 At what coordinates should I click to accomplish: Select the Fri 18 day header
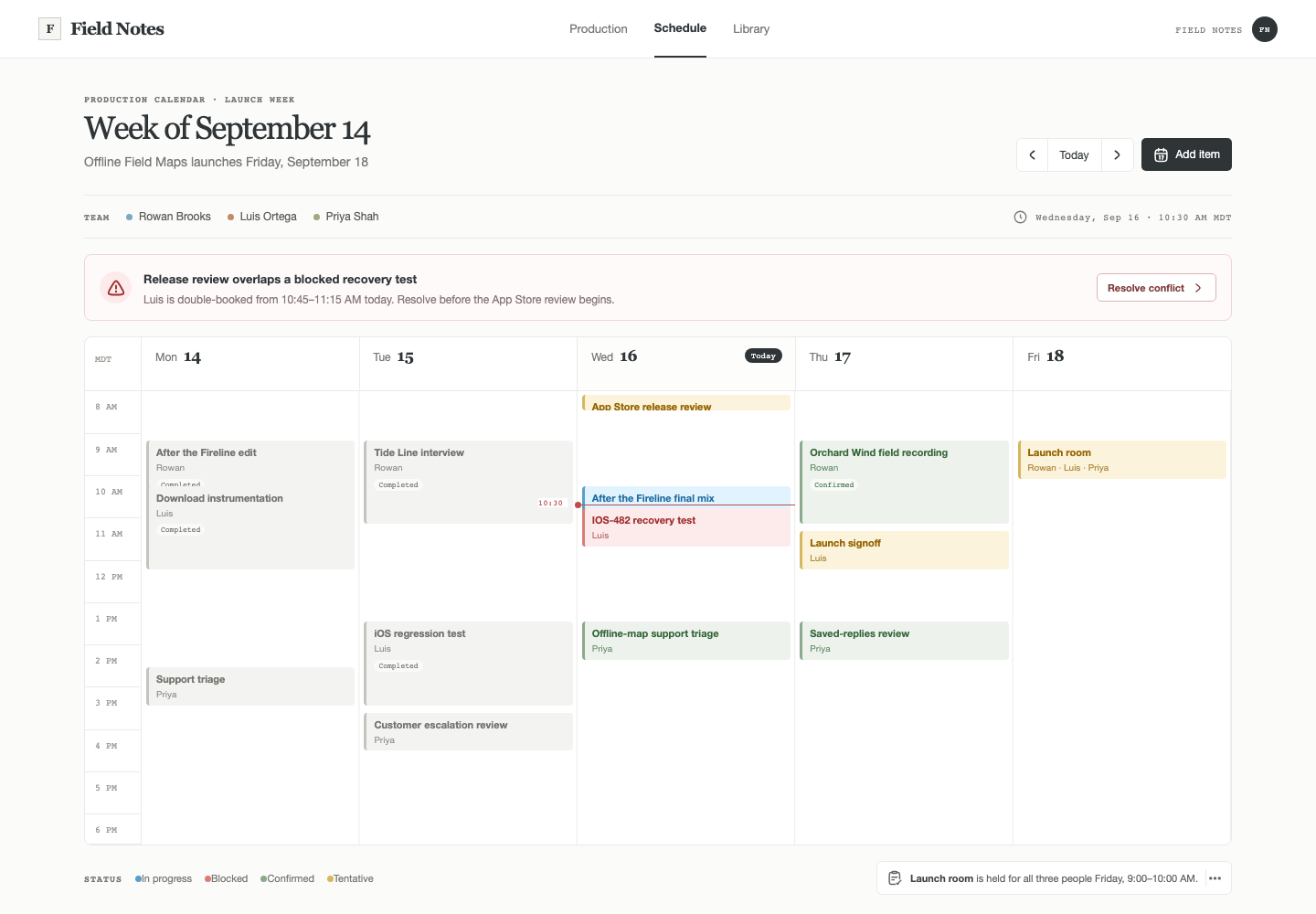[x=1122, y=364]
